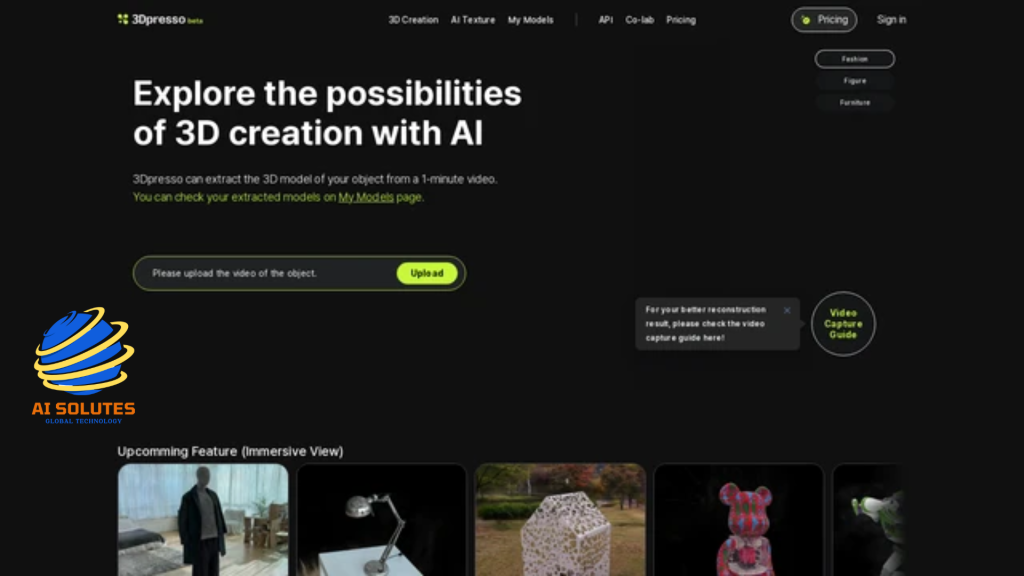Select the Figure category filter
1024x576 pixels.
(x=854, y=81)
